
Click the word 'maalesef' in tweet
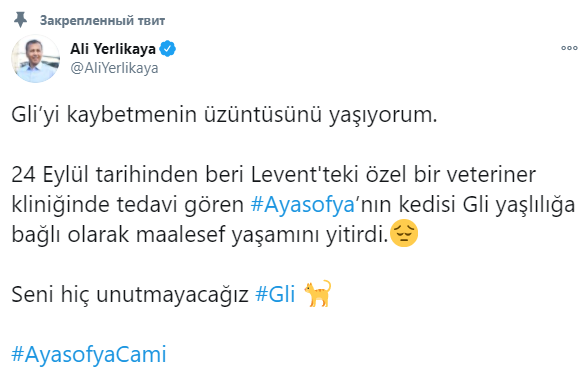181,234
